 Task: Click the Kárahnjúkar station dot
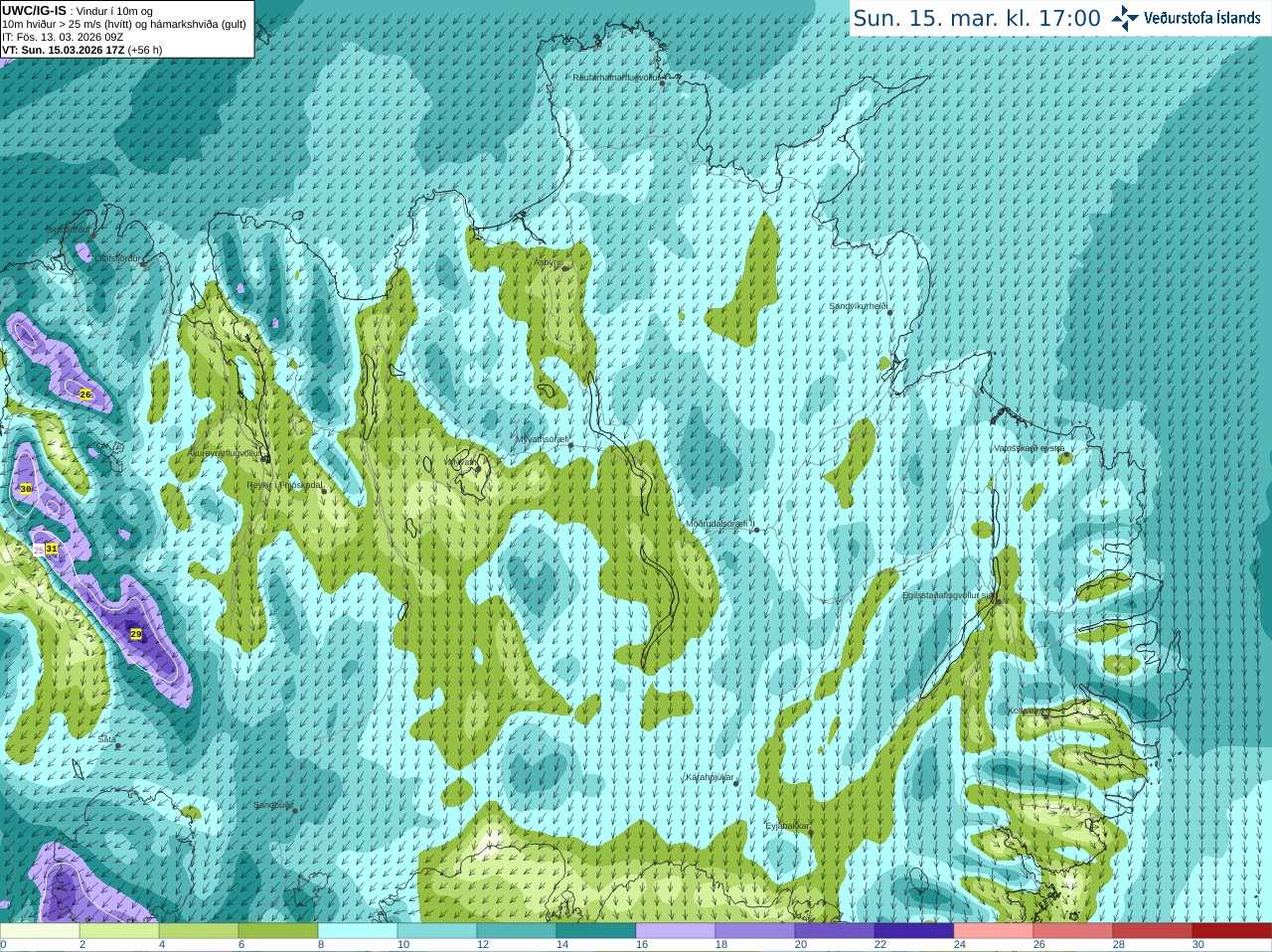(736, 784)
